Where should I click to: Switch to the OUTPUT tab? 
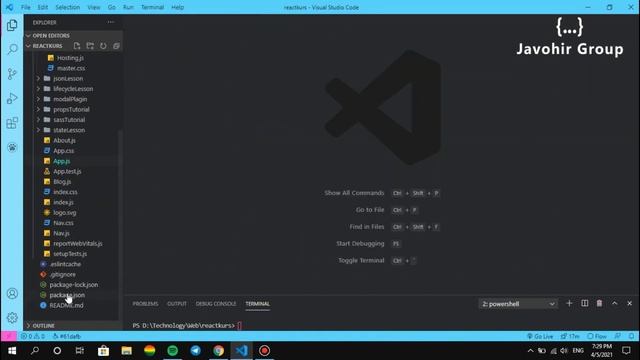point(177,304)
